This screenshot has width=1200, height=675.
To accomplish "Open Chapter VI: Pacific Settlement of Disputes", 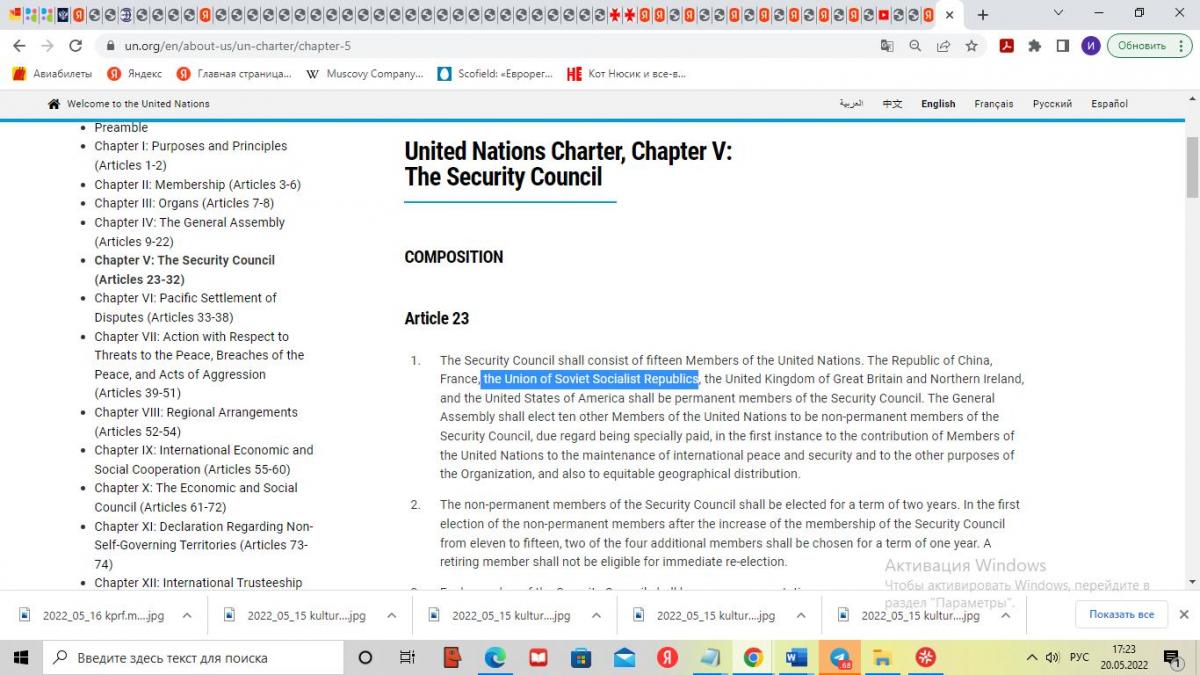I will (x=186, y=308).
